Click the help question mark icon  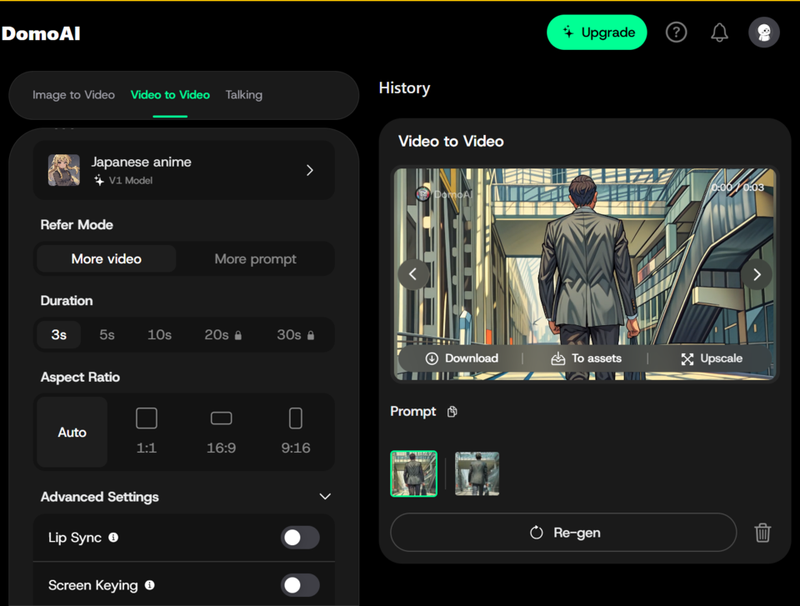[x=676, y=33]
